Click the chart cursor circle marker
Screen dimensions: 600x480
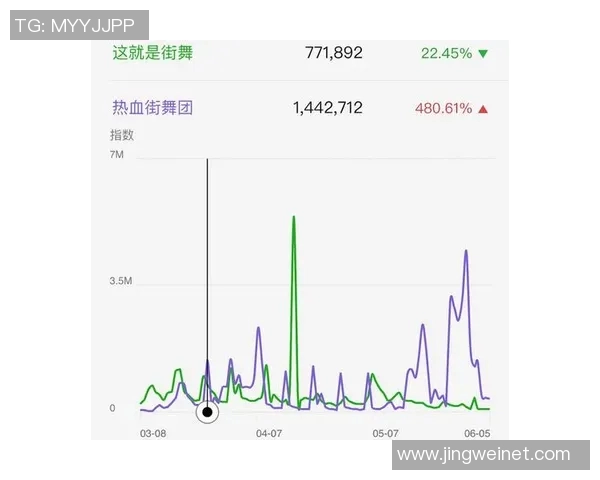(x=207, y=412)
